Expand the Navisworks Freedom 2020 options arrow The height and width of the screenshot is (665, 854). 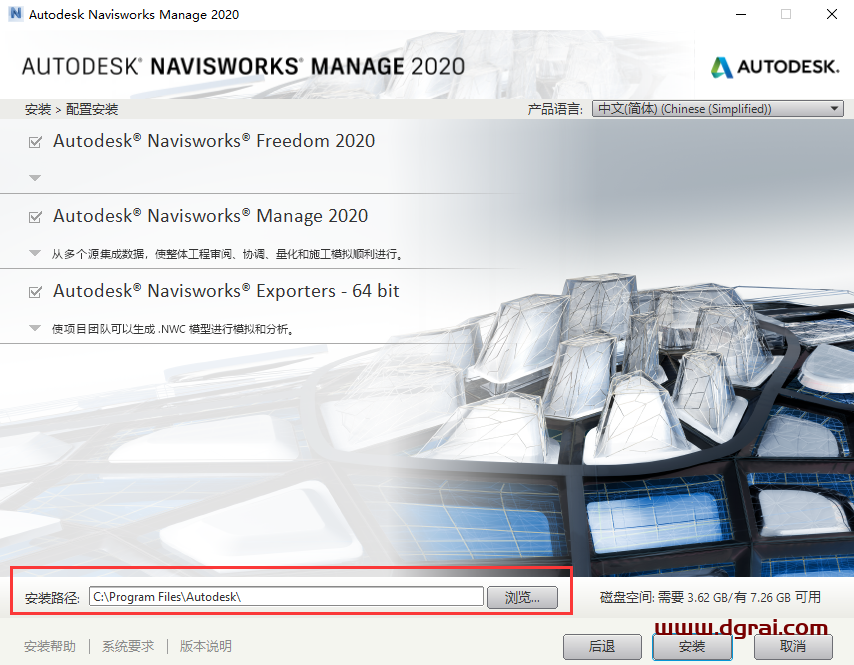coord(35,178)
